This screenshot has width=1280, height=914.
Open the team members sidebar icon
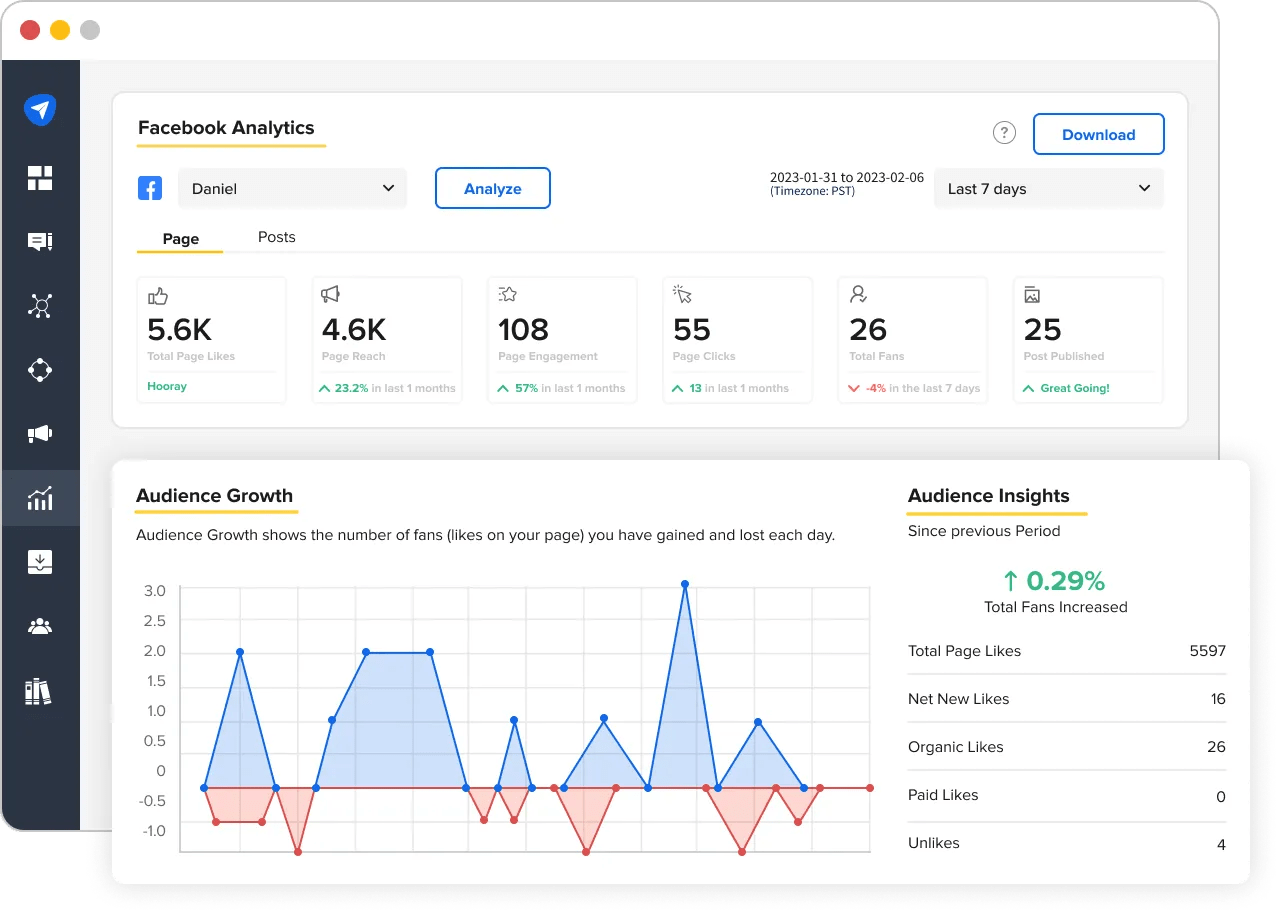click(x=40, y=626)
